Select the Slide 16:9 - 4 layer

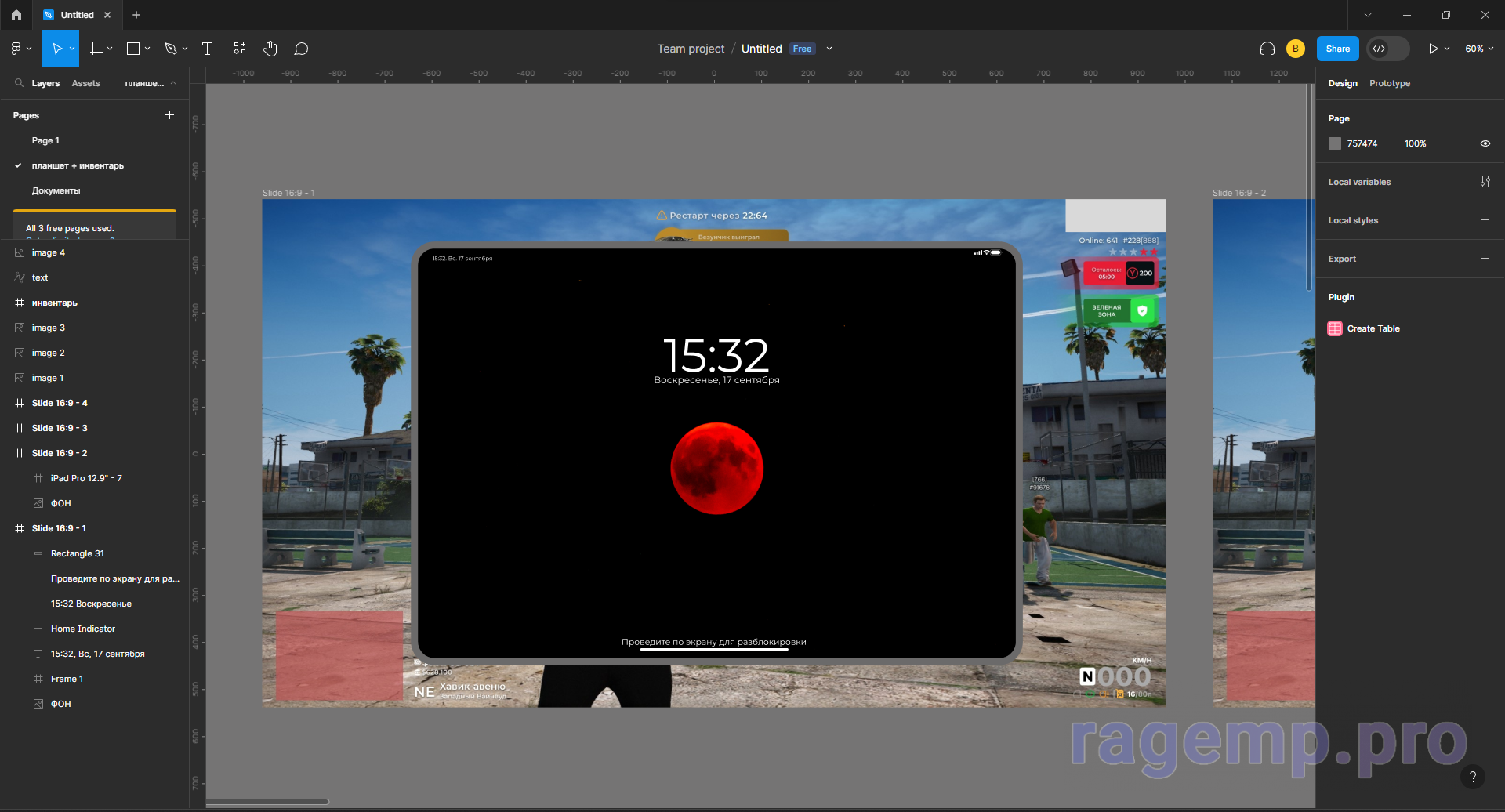94,403
